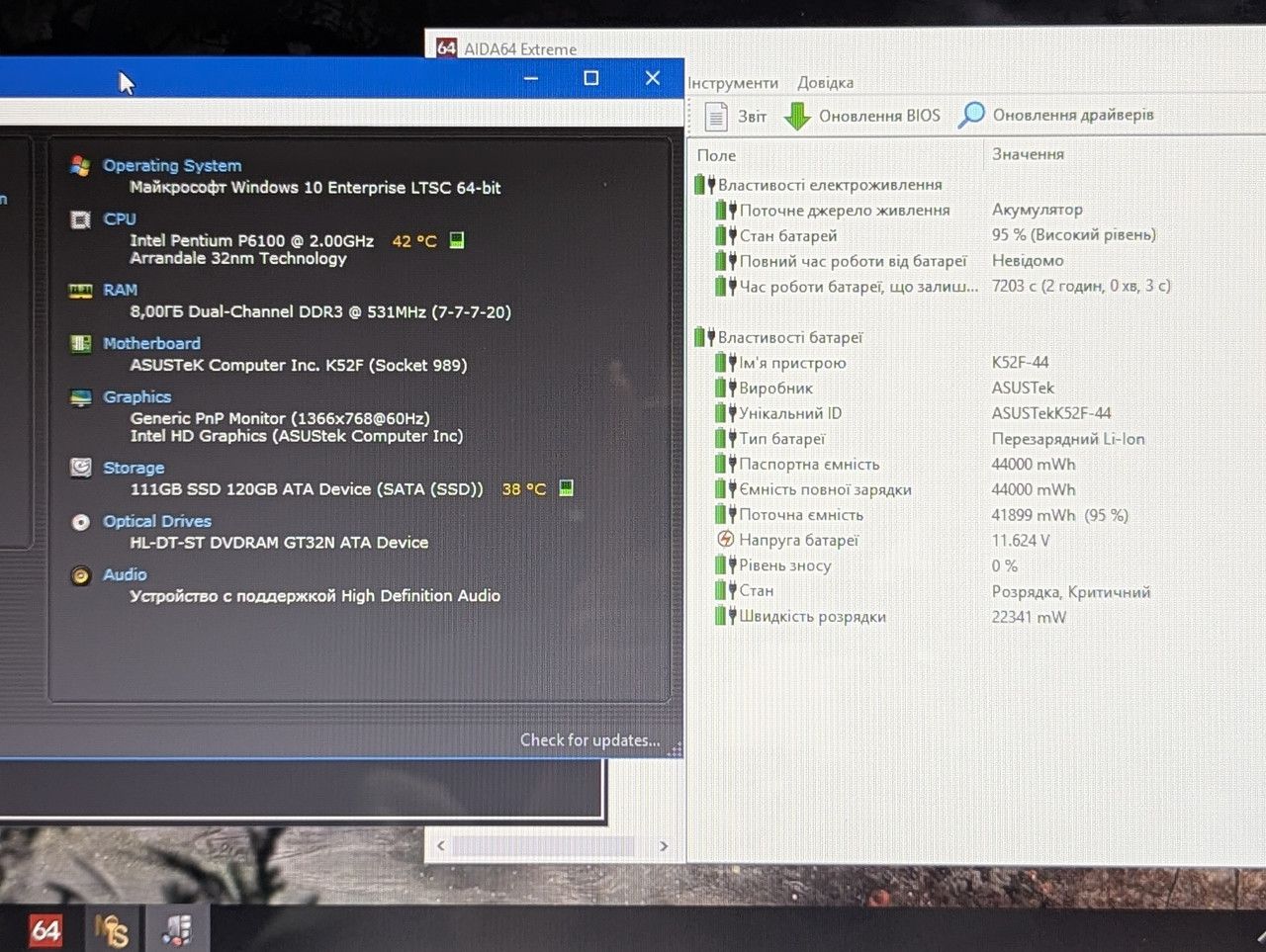Viewport: 1266px width, 952px height.
Task: Open the RAM section link
Action: (x=121, y=290)
